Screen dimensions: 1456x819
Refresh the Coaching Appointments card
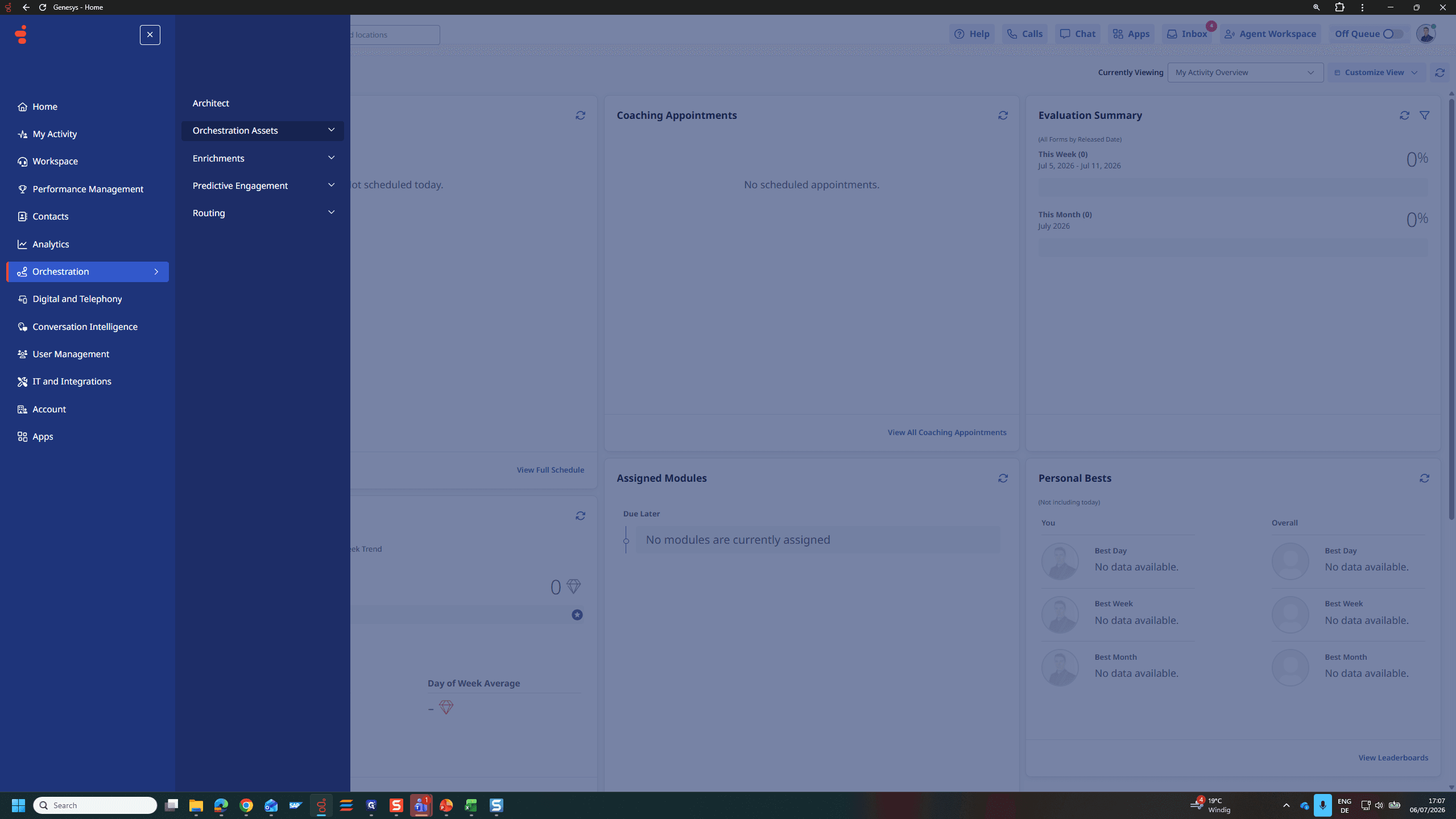tap(1003, 115)
